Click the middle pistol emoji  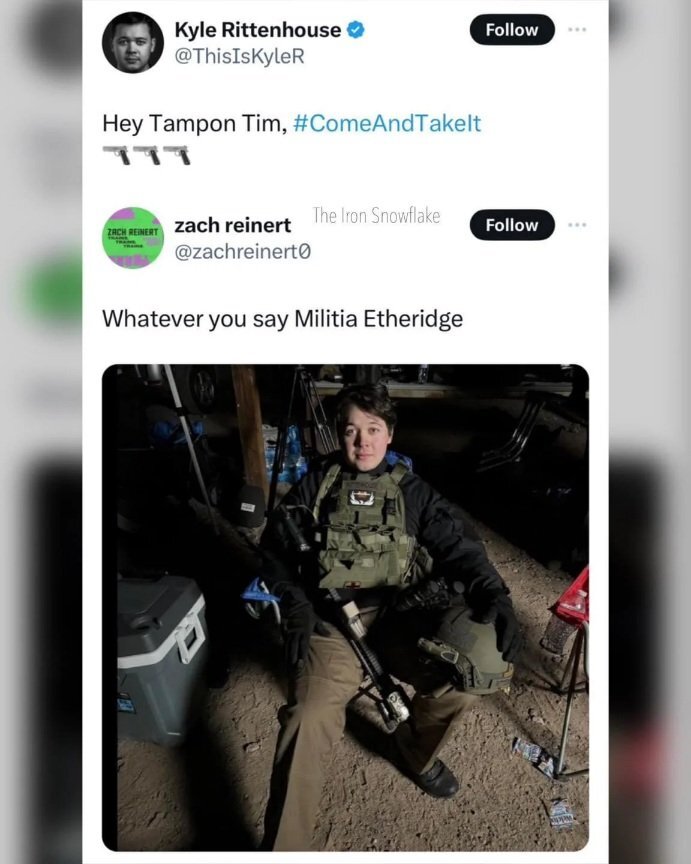click(147, 155)
